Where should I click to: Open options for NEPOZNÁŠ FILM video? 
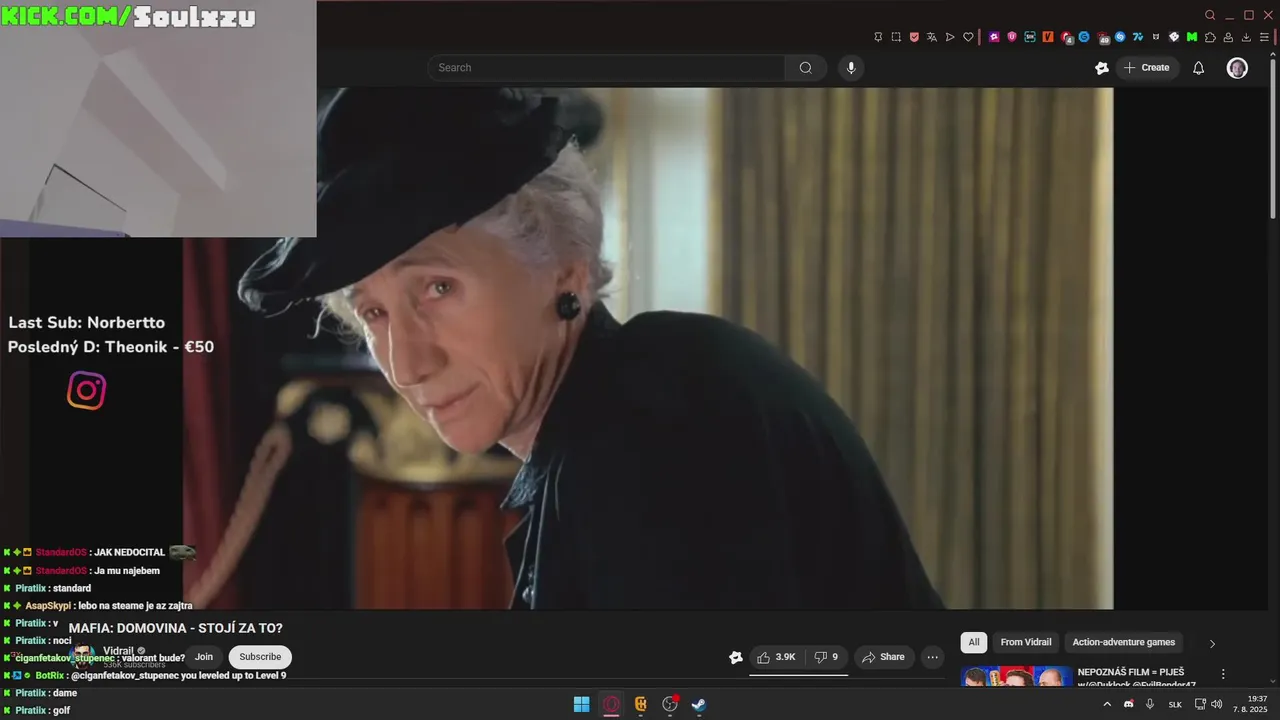tap(1222, 674)
